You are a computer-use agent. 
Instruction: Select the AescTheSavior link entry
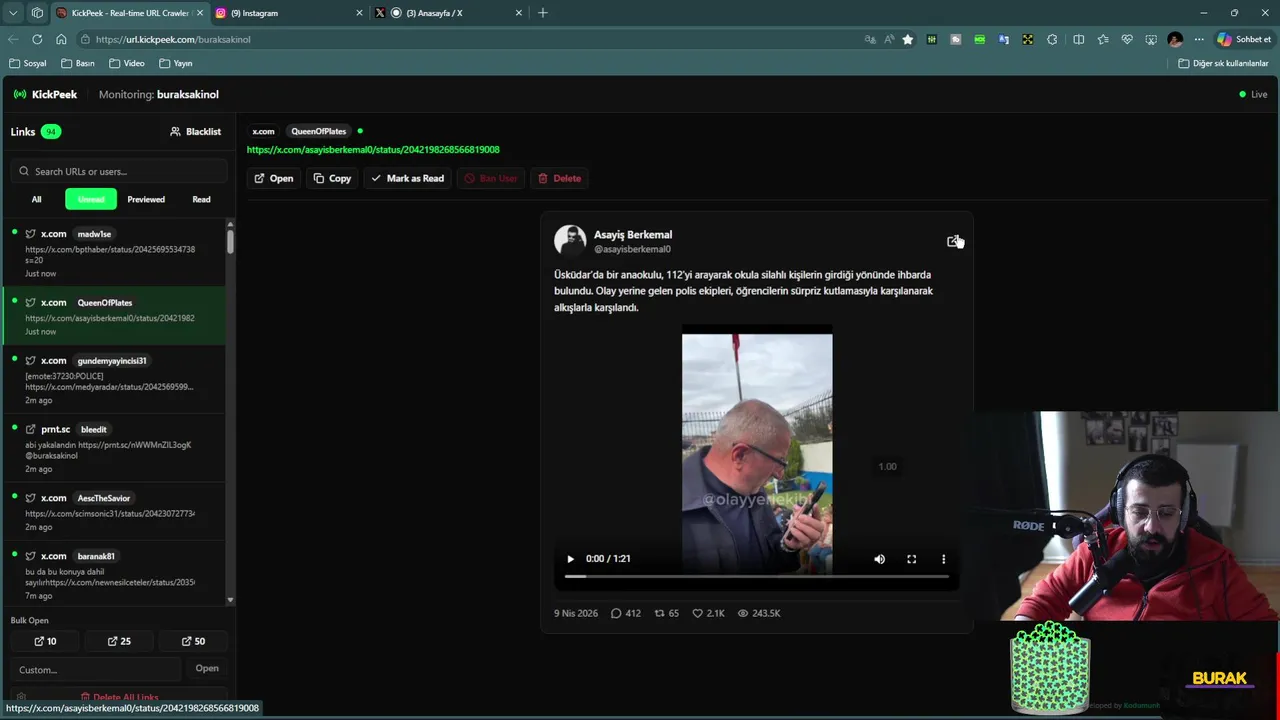114,512
